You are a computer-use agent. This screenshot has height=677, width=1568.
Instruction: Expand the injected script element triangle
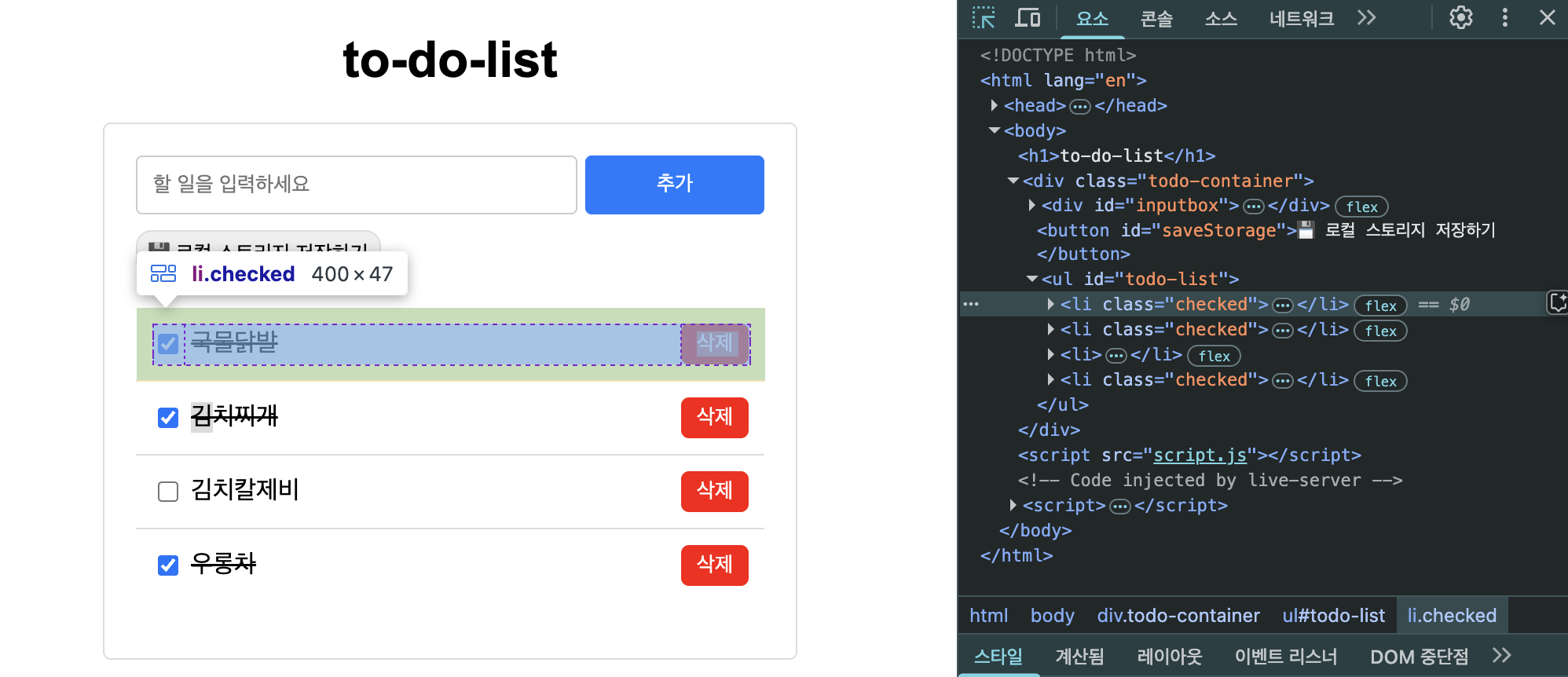[x=1013, y=505]
